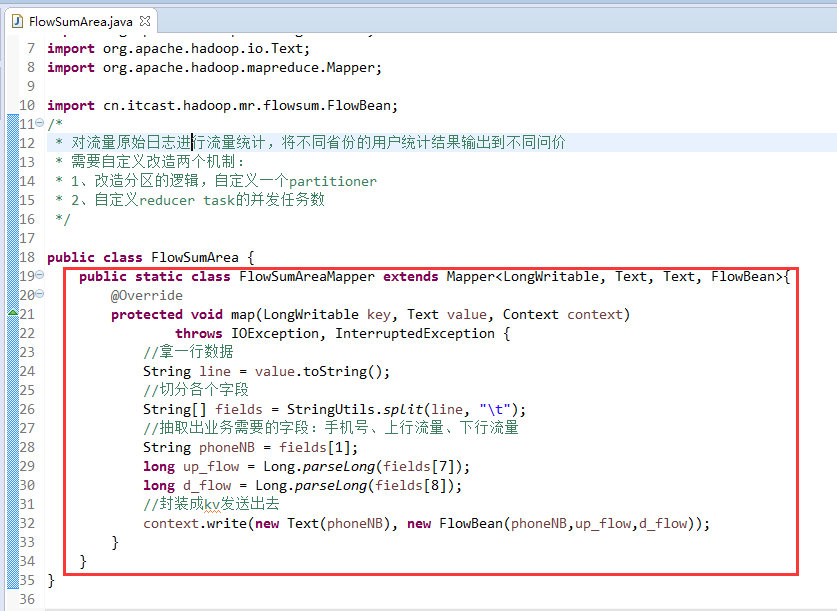Click the 'value.toString()' statement
This screenshot has height=611, width=837.
[x=266, y=371]
